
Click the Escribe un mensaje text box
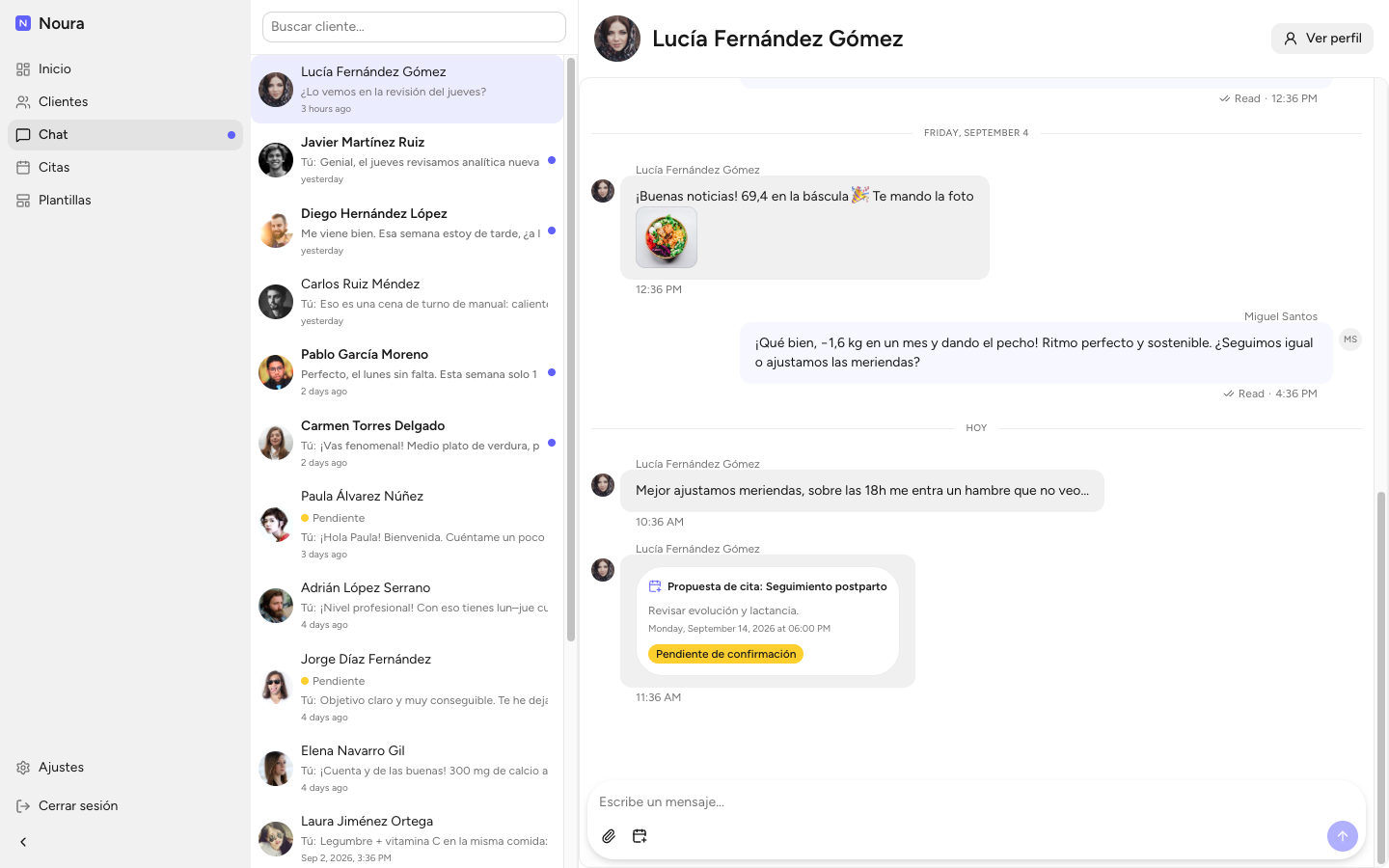coord(976,802)
